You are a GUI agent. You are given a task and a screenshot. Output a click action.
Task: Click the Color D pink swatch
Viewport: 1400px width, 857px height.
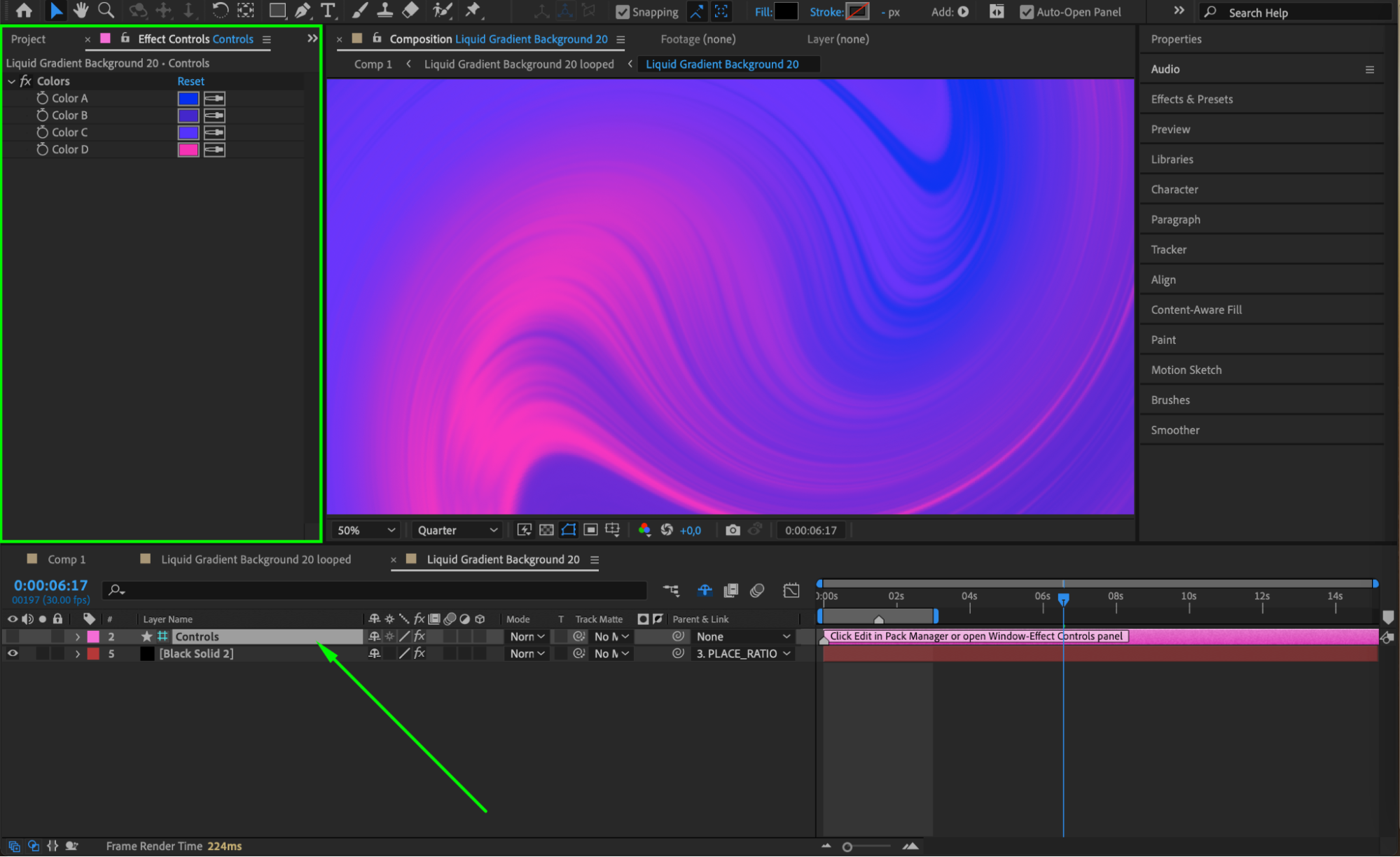(188, 149)
